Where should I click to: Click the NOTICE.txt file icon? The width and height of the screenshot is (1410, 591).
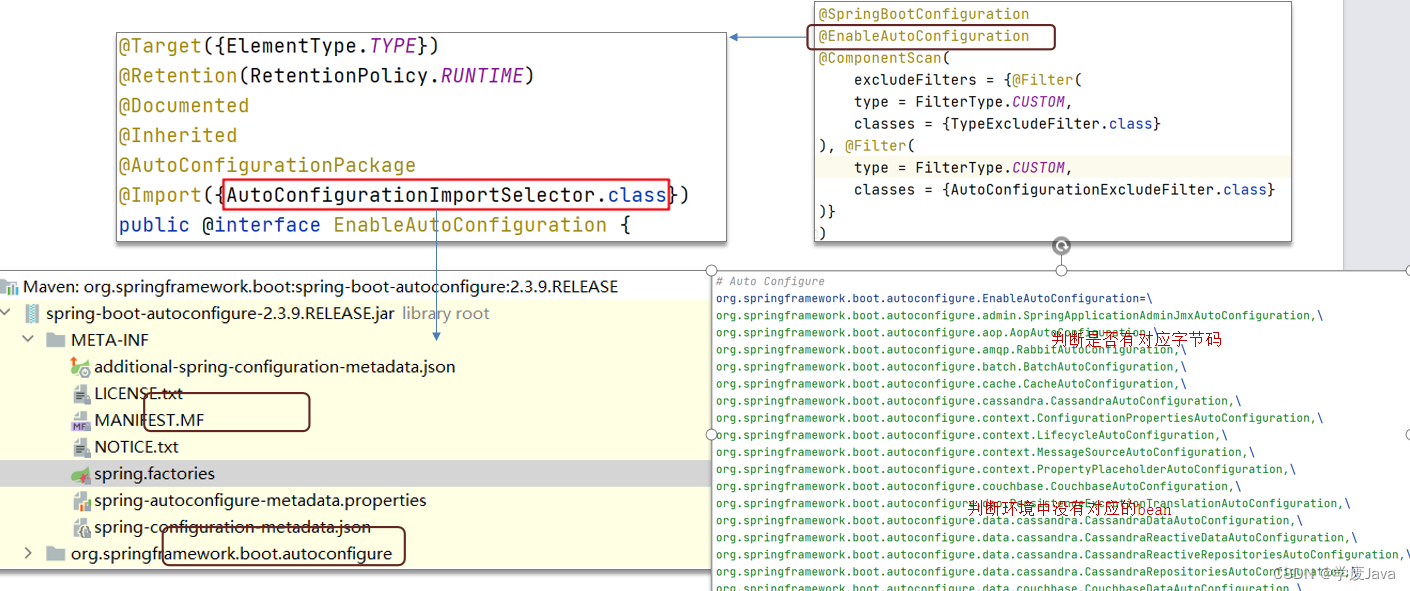tap(80, 447)
